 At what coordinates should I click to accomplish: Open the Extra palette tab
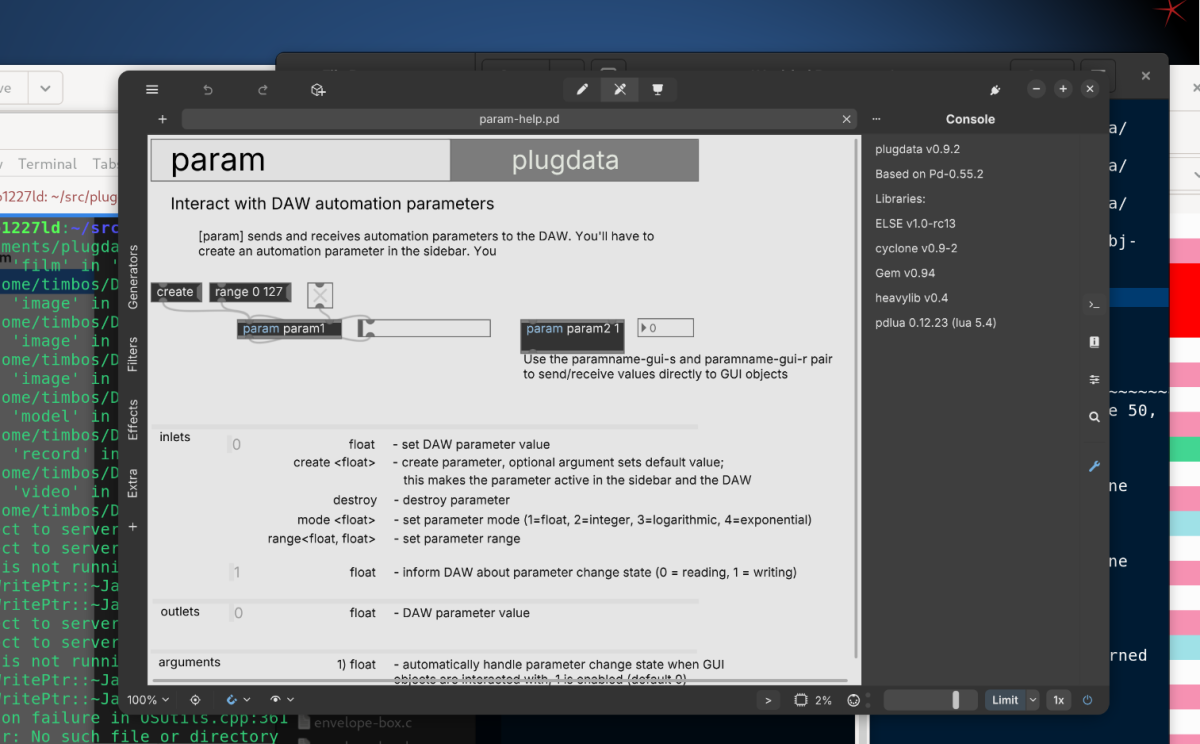point(134,482)
